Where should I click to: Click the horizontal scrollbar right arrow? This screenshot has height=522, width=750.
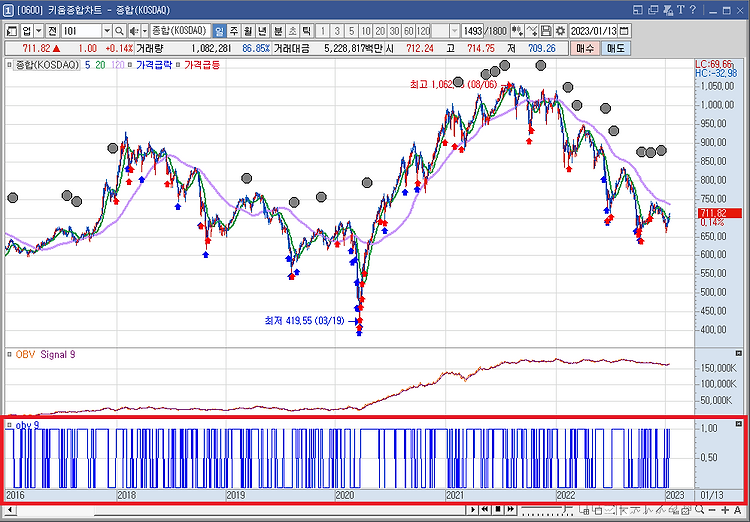point(473,510)
